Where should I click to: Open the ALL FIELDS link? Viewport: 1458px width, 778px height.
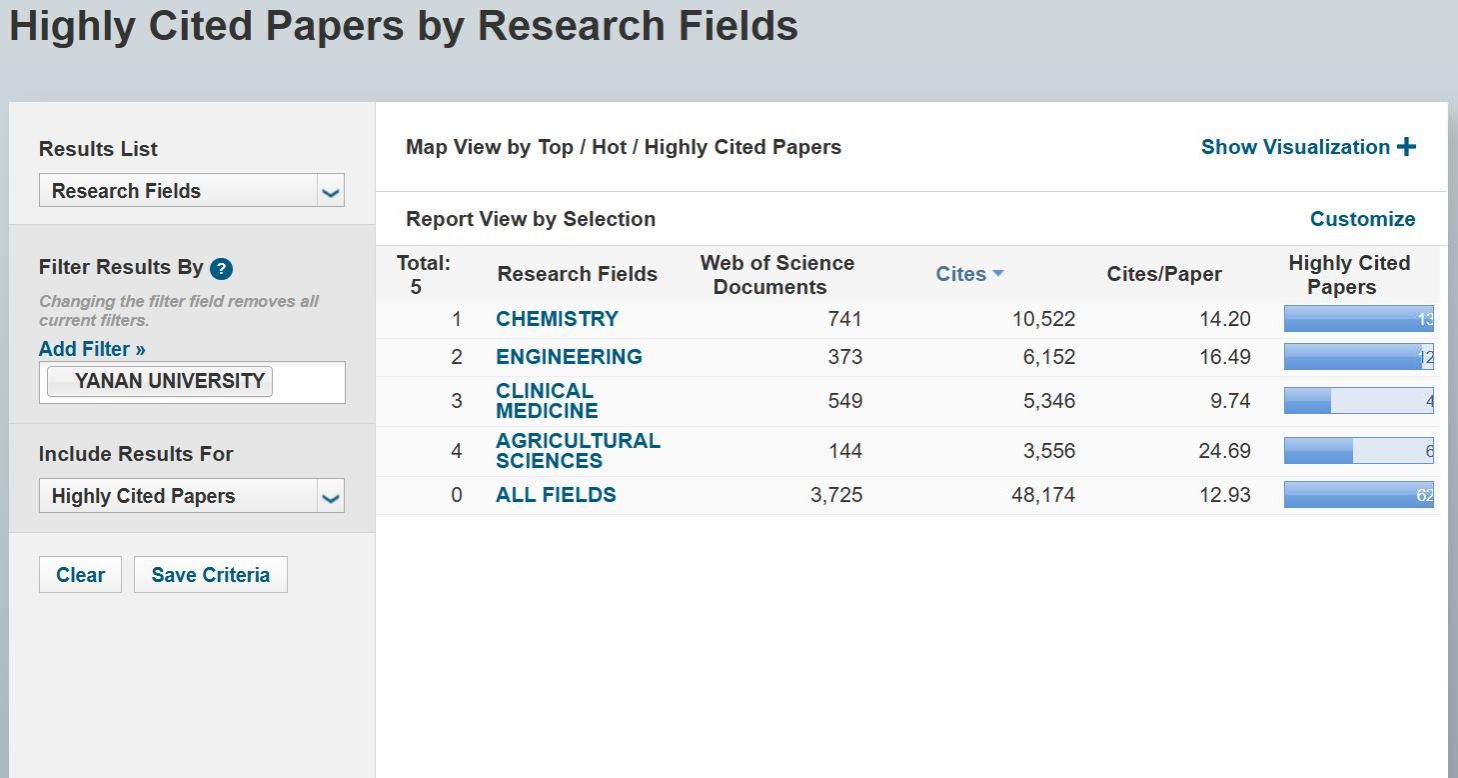(x=556, y=495)
